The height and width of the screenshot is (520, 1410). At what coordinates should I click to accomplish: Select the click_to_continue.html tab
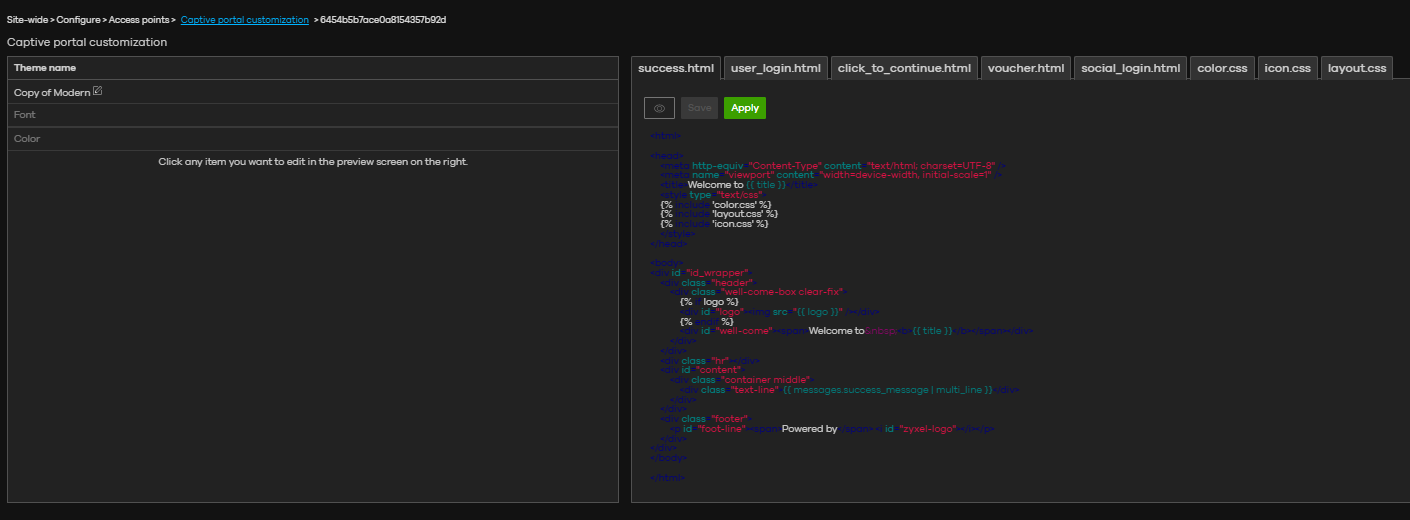[904, 68]
